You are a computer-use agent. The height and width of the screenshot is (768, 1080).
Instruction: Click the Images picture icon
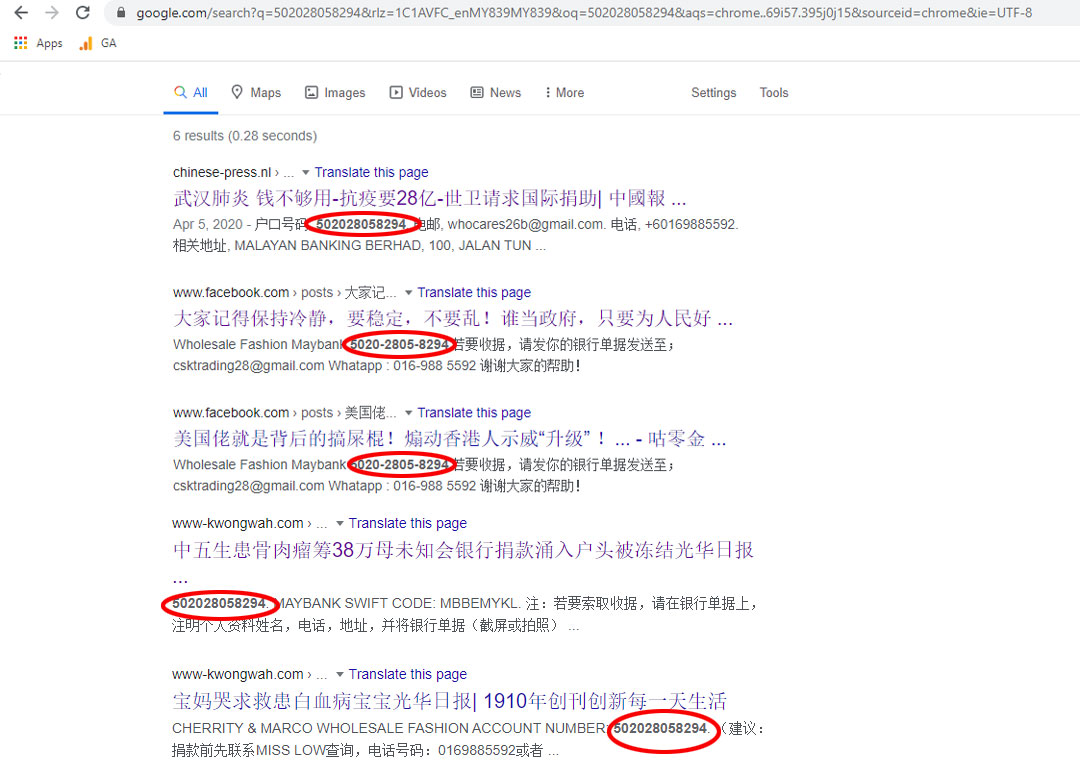point(312,92)
